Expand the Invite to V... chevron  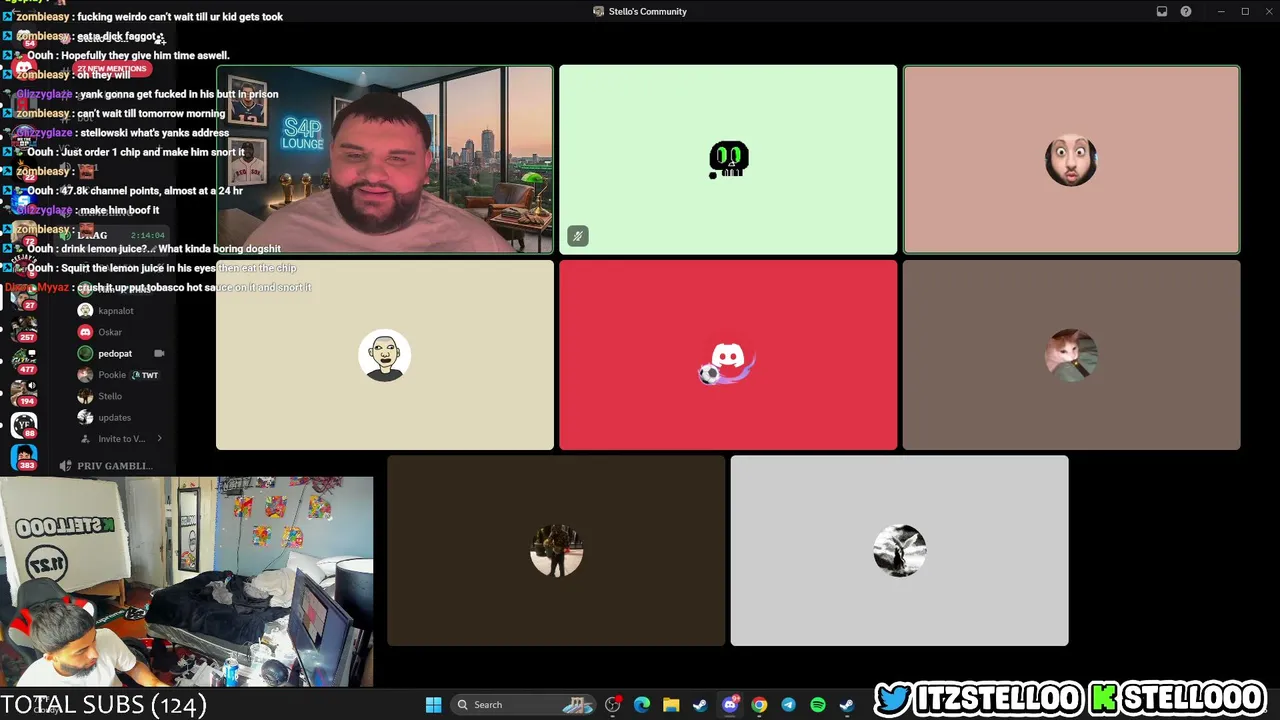click(x=159, y=439)
